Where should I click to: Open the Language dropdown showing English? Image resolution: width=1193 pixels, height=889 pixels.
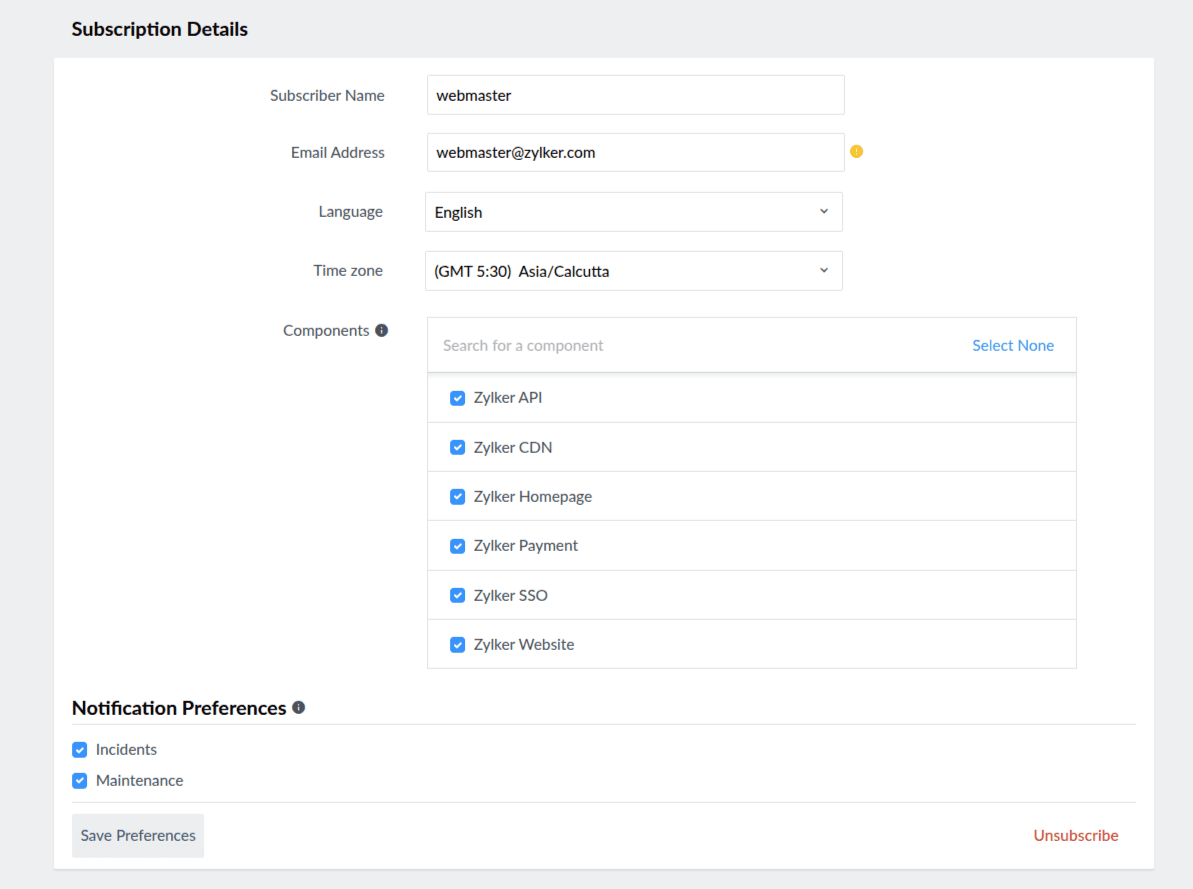click(634, 212)
